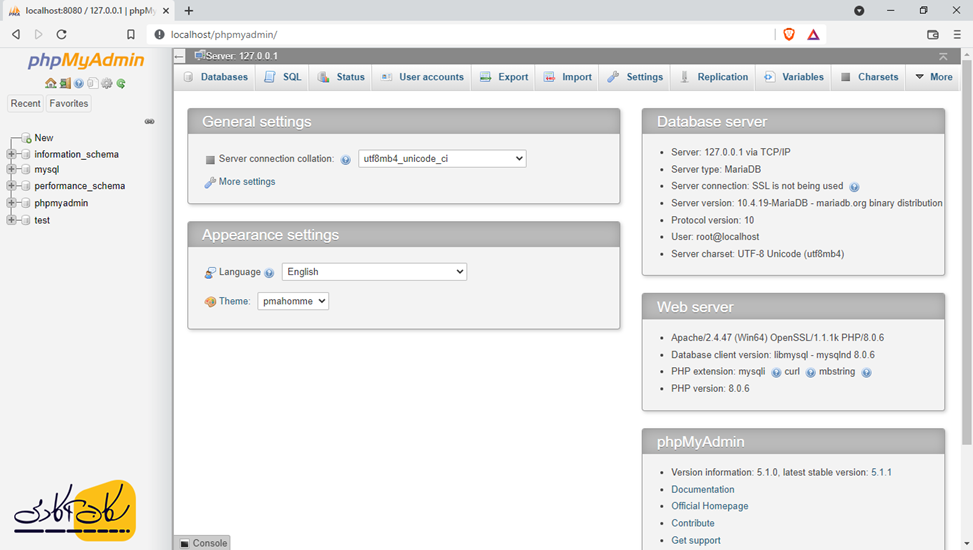The width and height of the screenshot is (973, 550).
Task: Expand the performance_schema database node
Action: 11,186
